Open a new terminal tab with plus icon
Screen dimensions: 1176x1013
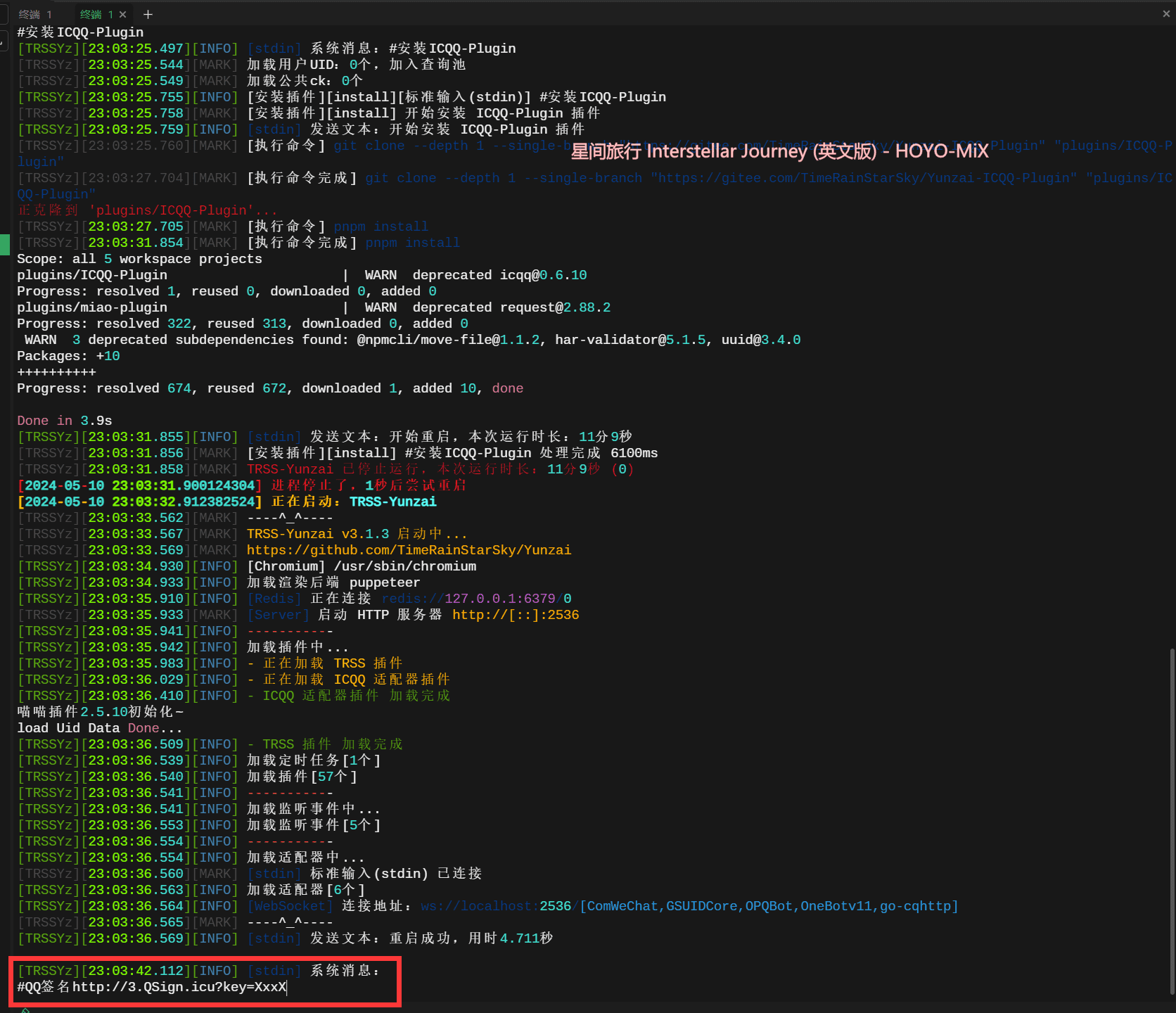point(148,14)
